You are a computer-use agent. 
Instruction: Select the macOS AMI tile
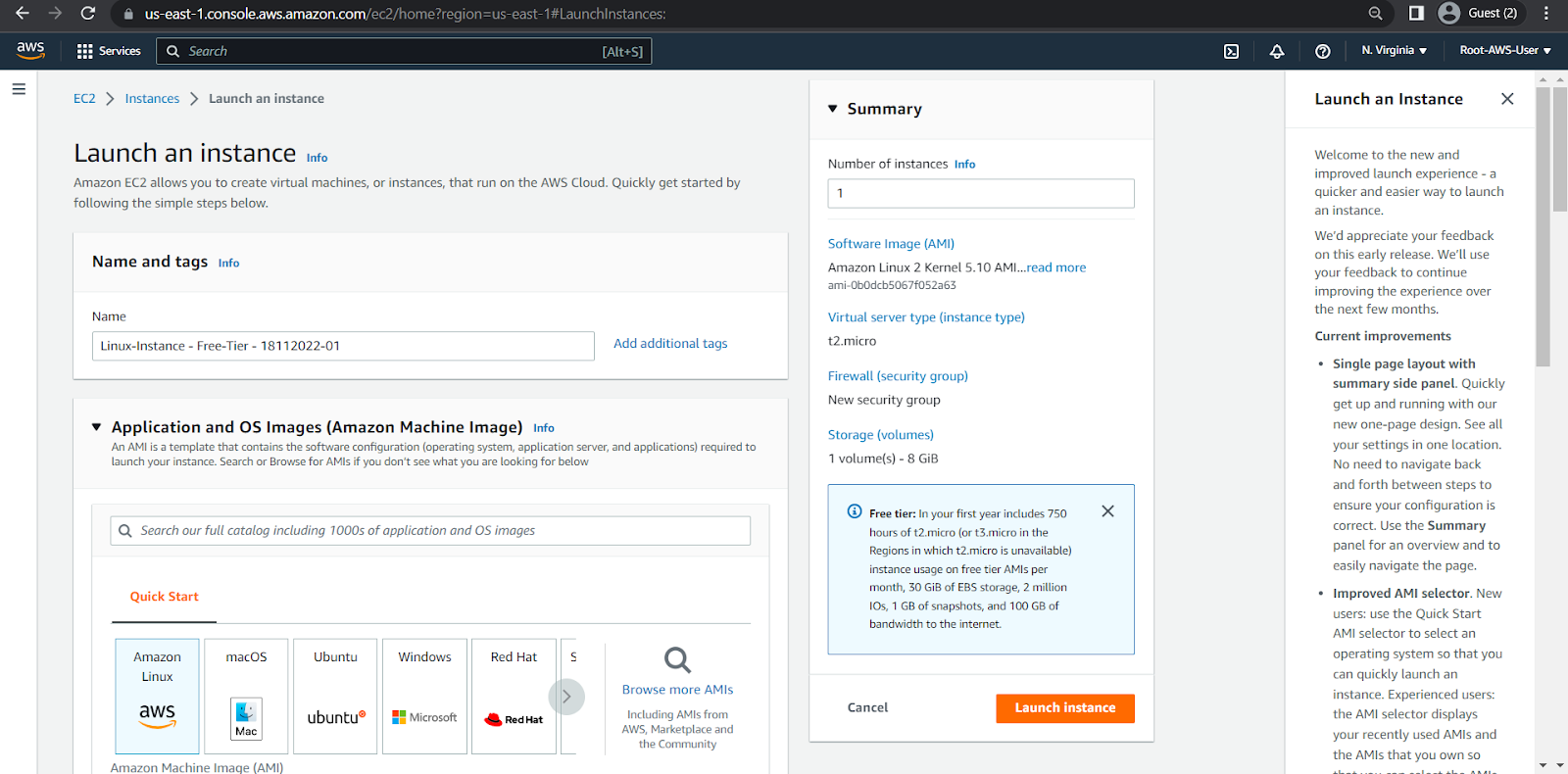(246, 697)
